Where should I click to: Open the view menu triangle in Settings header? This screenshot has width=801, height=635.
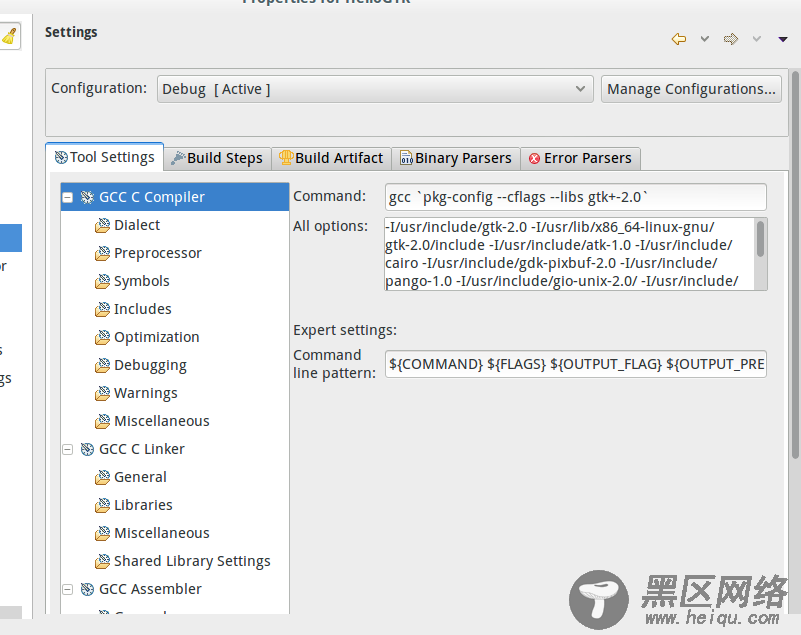[x=783, y=39]
